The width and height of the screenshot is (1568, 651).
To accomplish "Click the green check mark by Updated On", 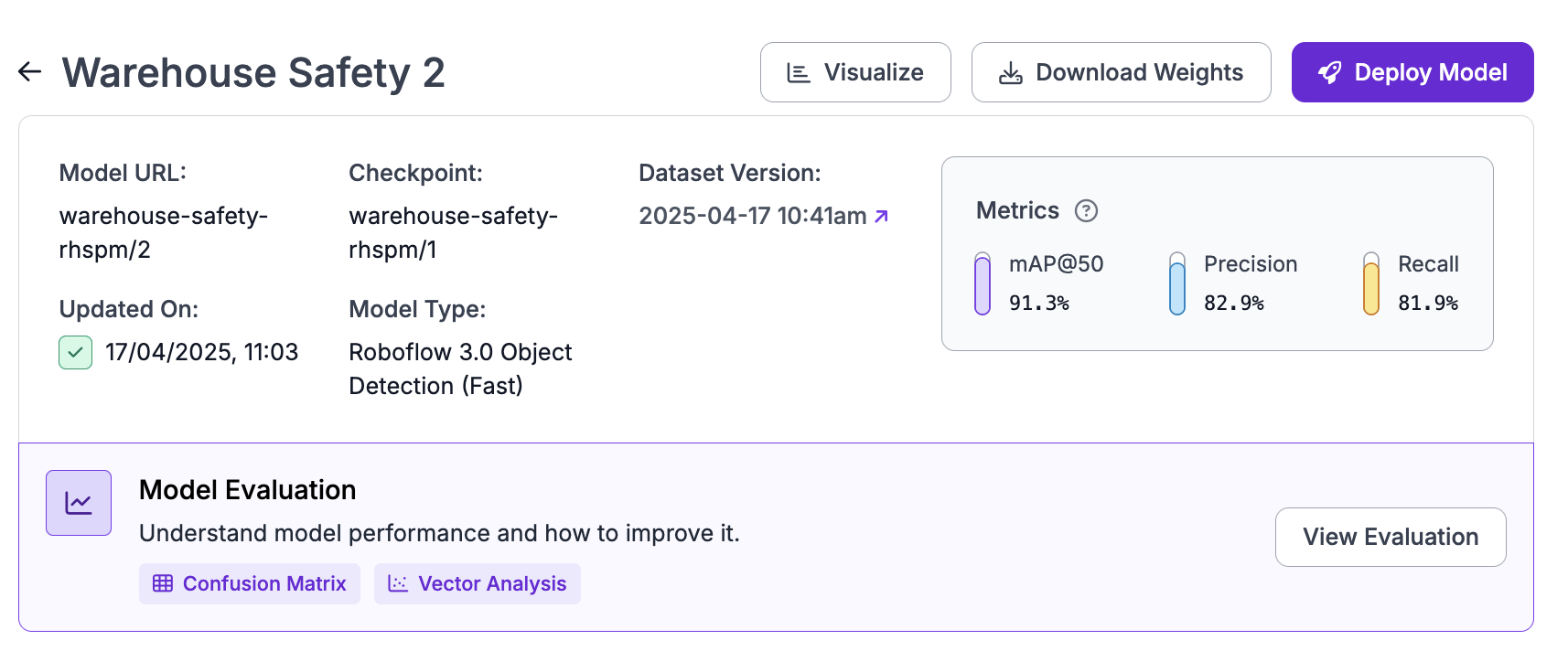I will 75,352.
